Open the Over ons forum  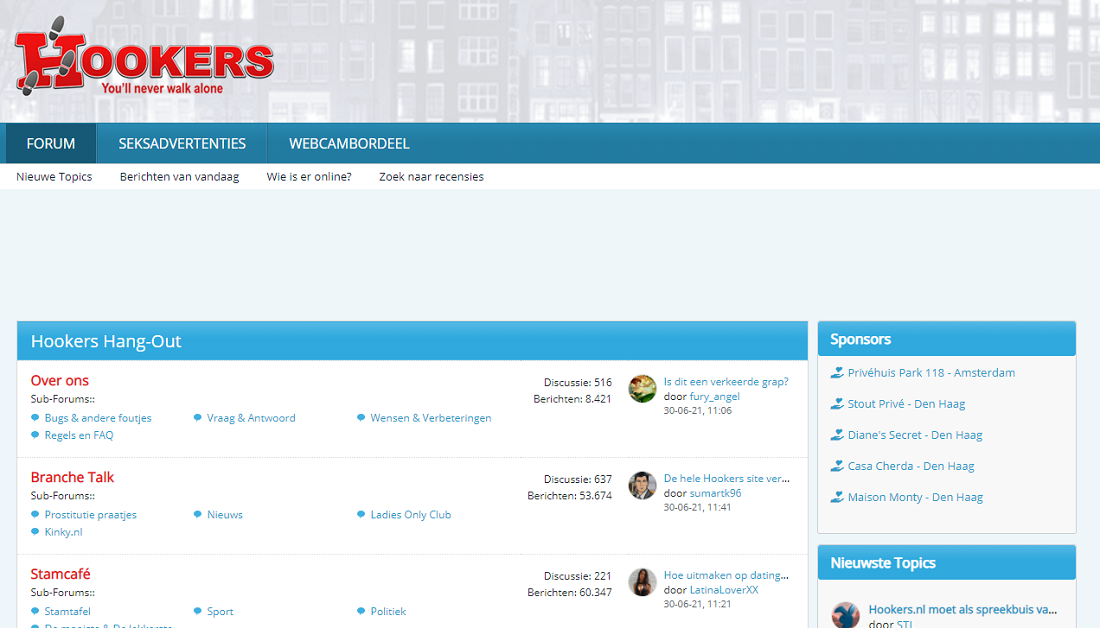[x=60, y=380]
